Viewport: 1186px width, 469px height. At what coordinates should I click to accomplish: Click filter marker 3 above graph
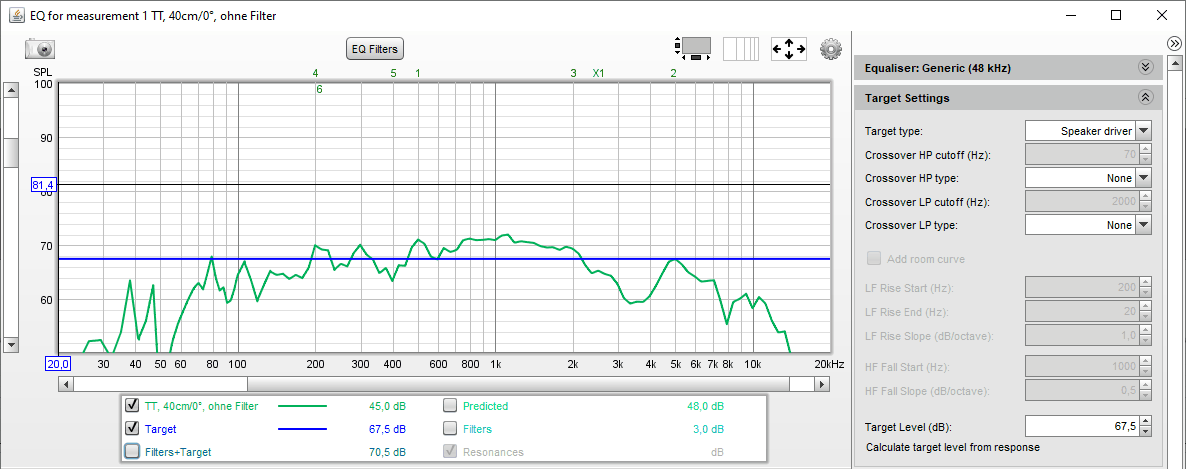pyautogui.click(x=573, y=73)
